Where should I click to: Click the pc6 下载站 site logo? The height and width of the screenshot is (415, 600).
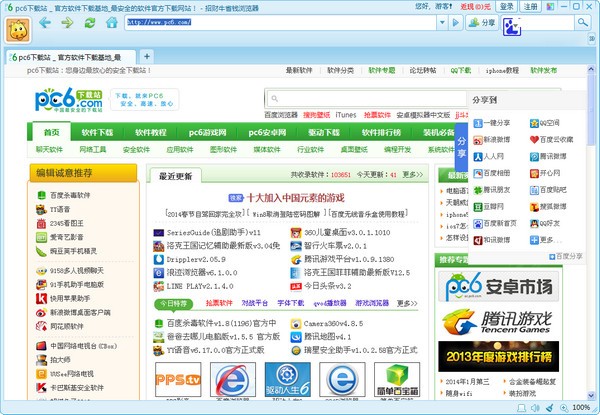pyautogui.click(x=69, y=99)
